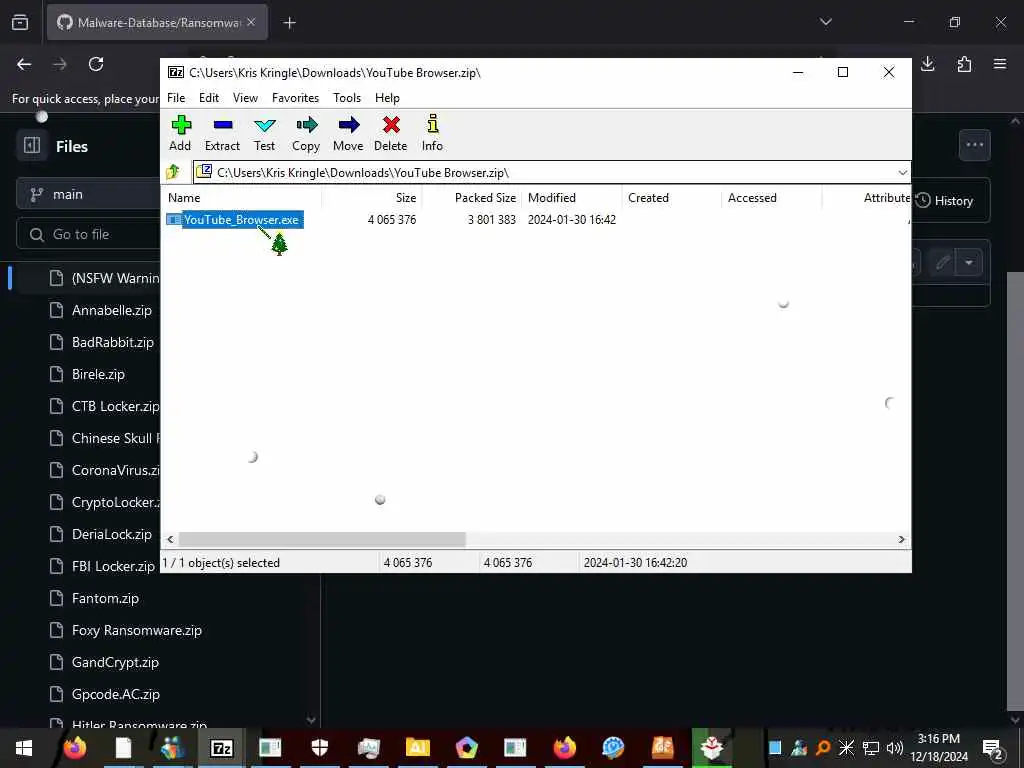Open the View menu
Viewport: 1024px width, 768px height.
tap(246, 98)
